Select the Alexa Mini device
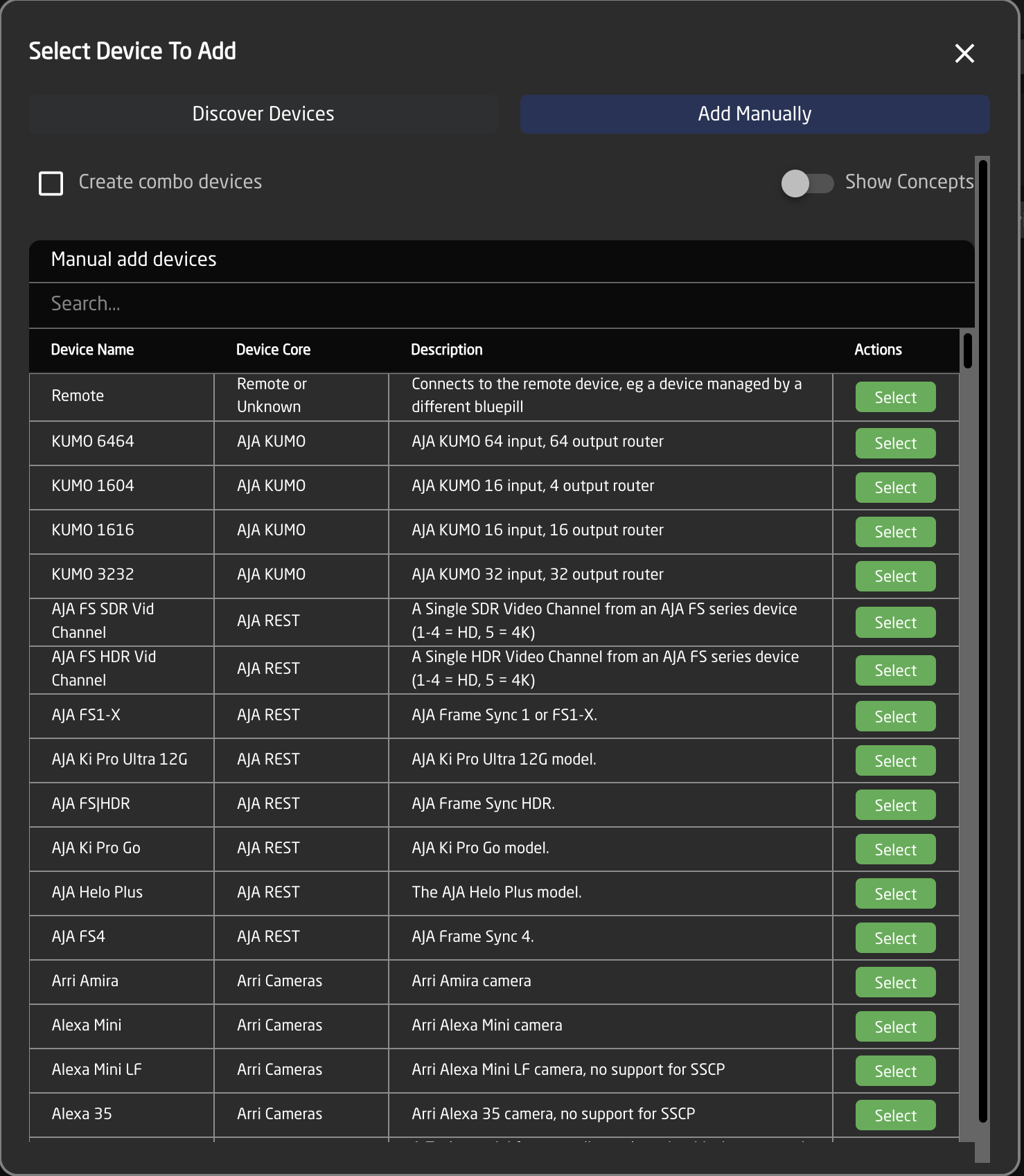 tap(895, 1027)
